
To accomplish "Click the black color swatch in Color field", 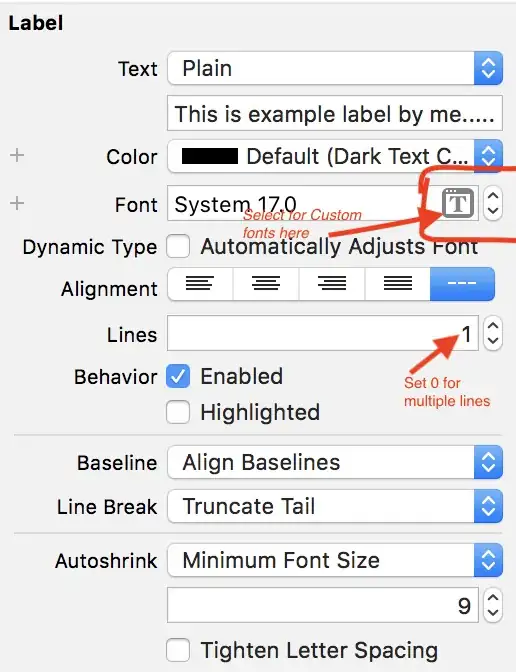I will pyautogui.click(x=210, y=156).
